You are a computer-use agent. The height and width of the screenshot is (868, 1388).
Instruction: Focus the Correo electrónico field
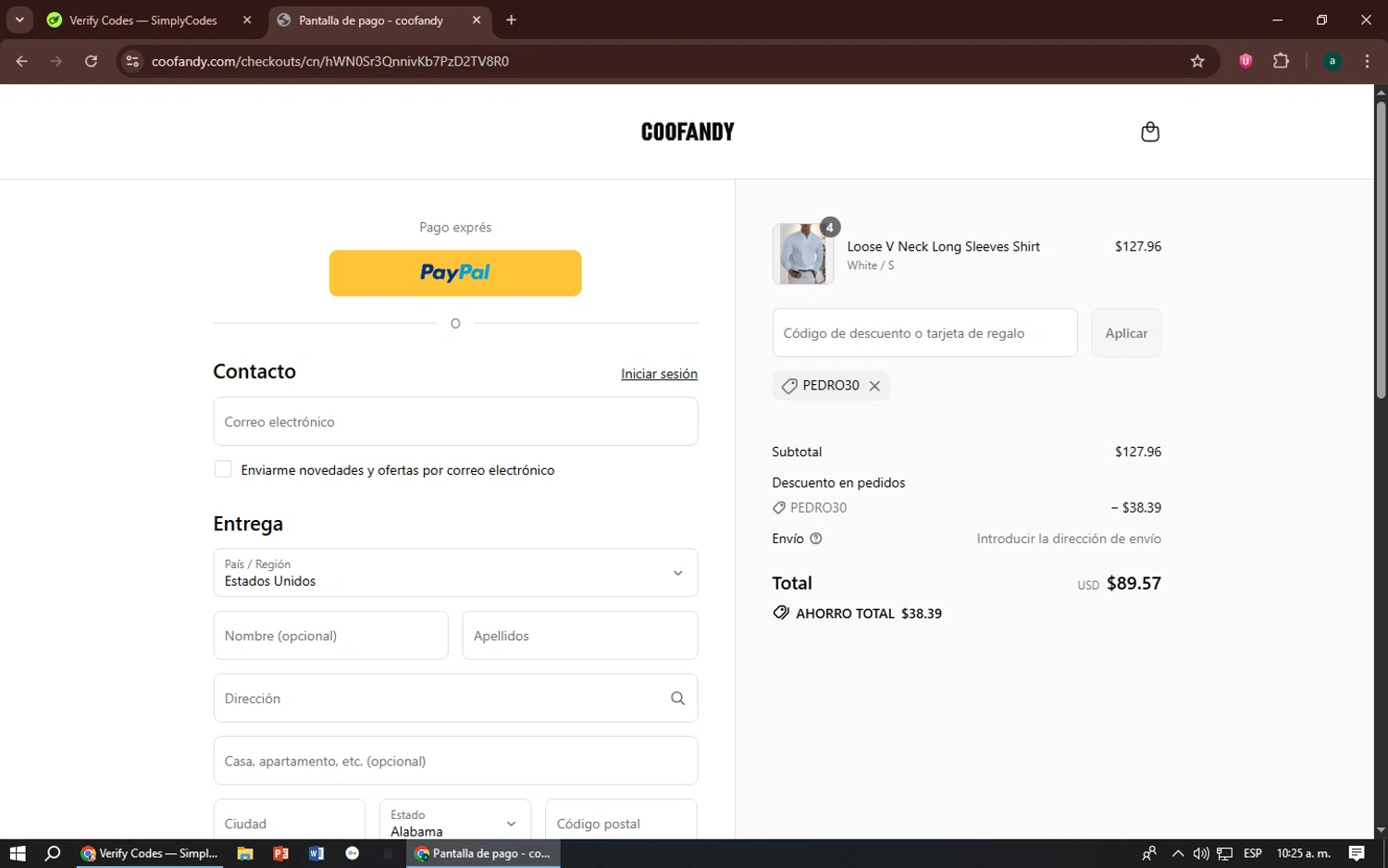pos(455,422)
